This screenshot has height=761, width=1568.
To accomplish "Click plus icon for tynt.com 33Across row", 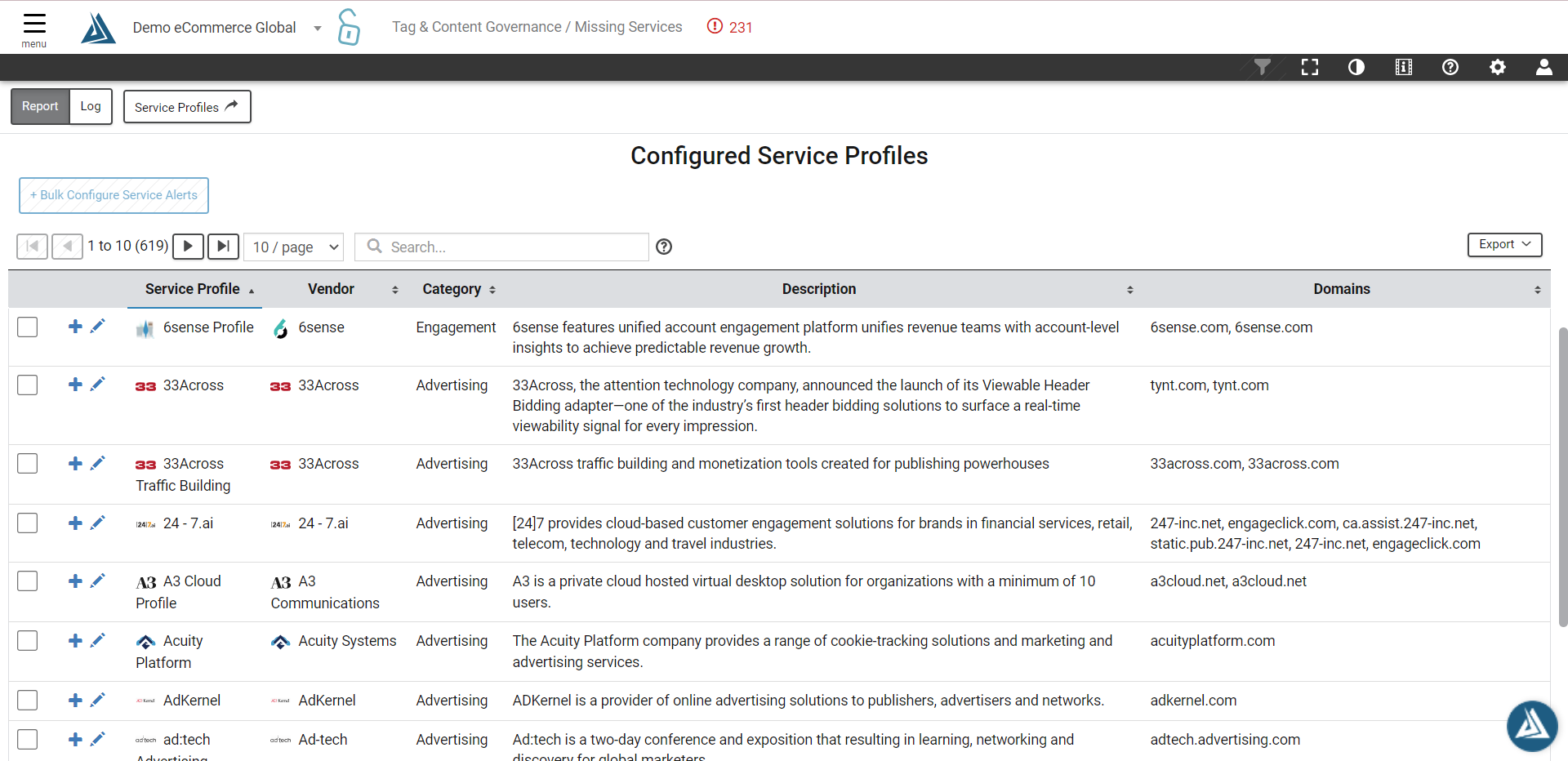I will (75, 385).
